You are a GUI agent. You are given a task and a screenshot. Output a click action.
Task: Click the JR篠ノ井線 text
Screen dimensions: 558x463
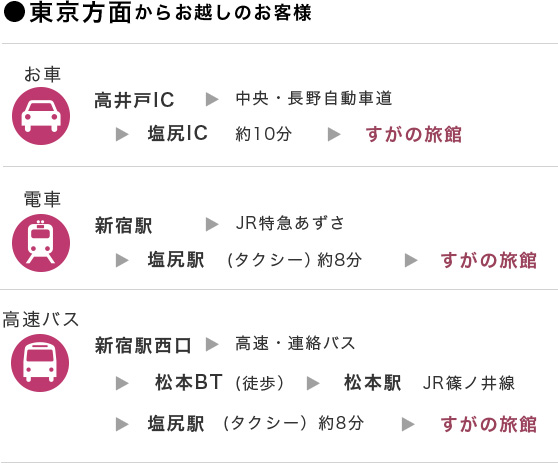[469, 383]
